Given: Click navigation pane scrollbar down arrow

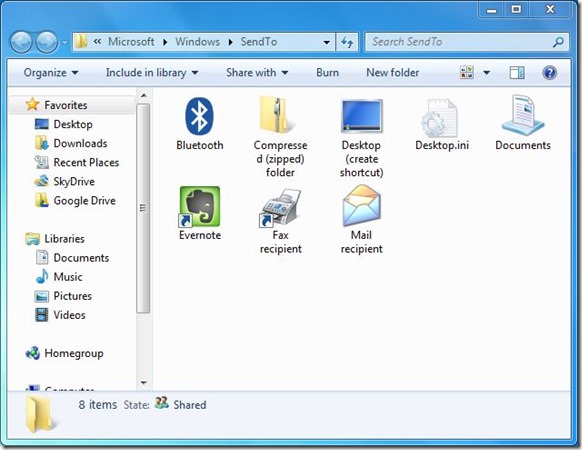Looking at the screenshot, I should [x=144, y=382].
